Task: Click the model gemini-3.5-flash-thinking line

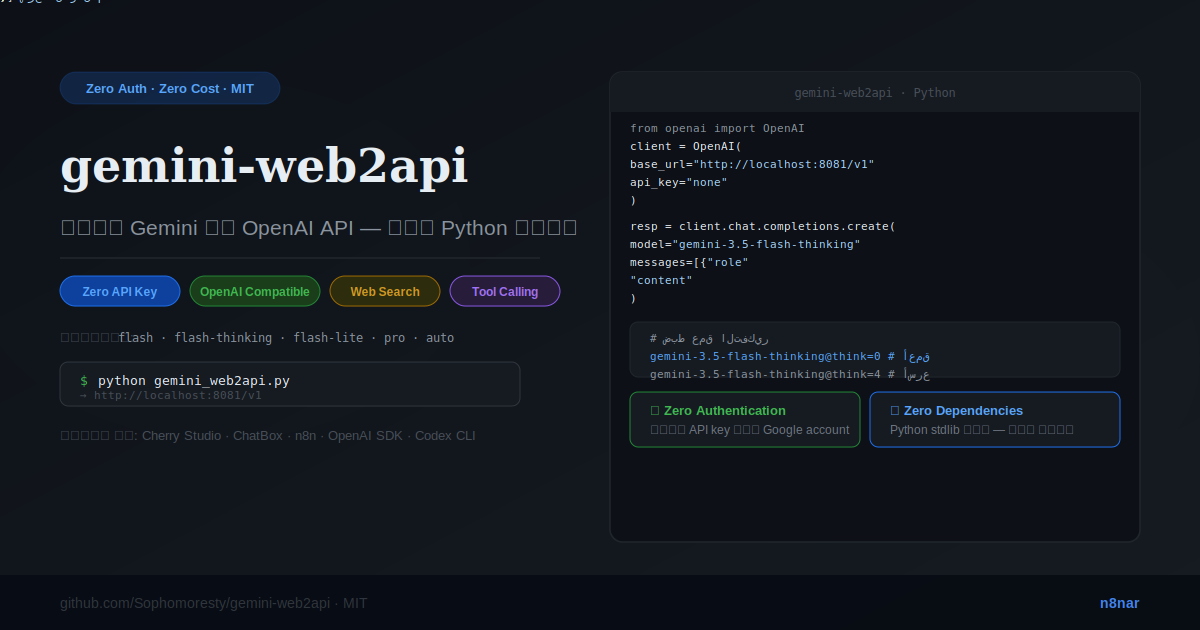Action: pyautogui.click(x=745, y=245)
